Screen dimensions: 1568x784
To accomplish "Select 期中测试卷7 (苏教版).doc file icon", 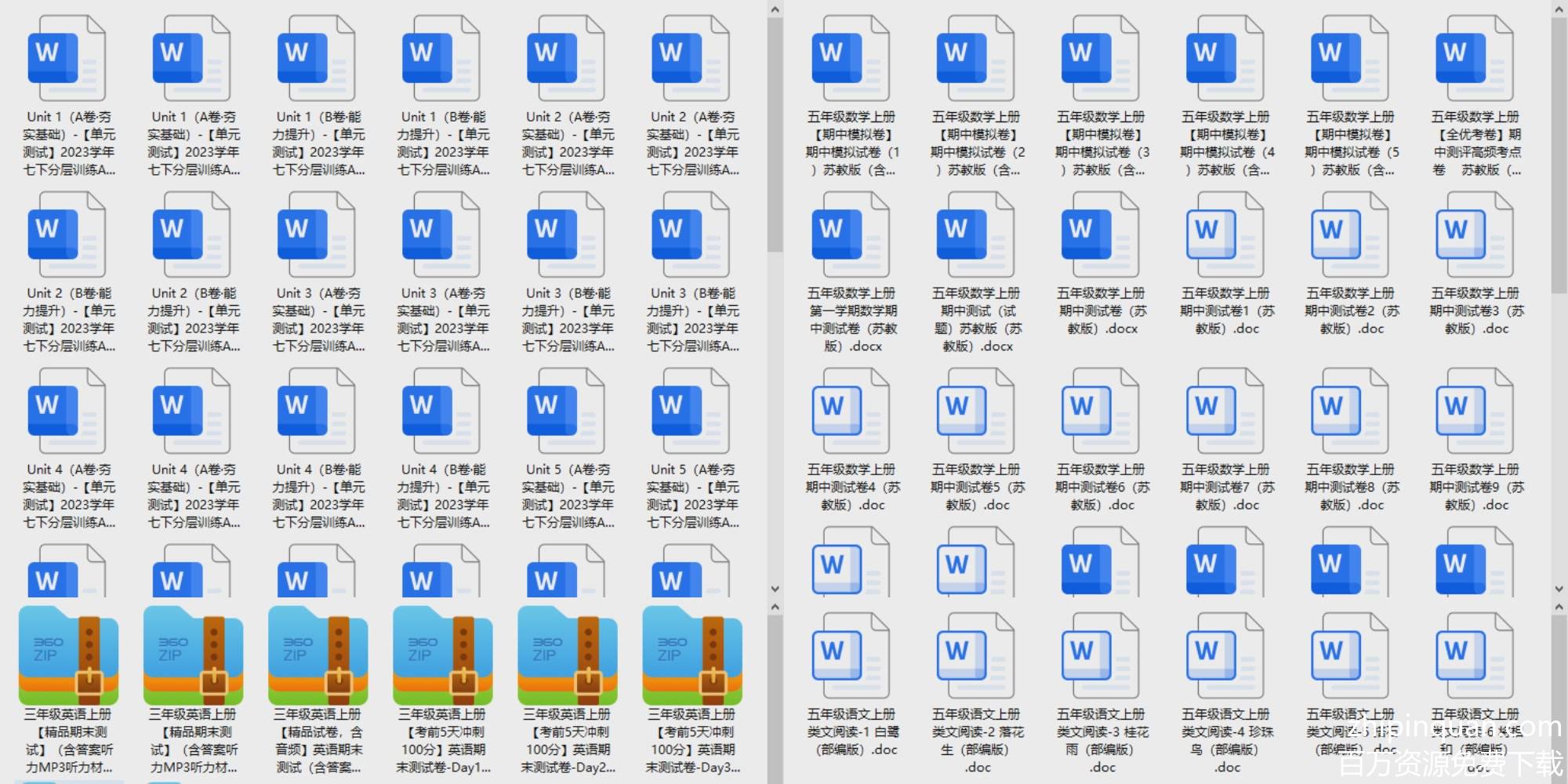I will [x=1225, y=412].
